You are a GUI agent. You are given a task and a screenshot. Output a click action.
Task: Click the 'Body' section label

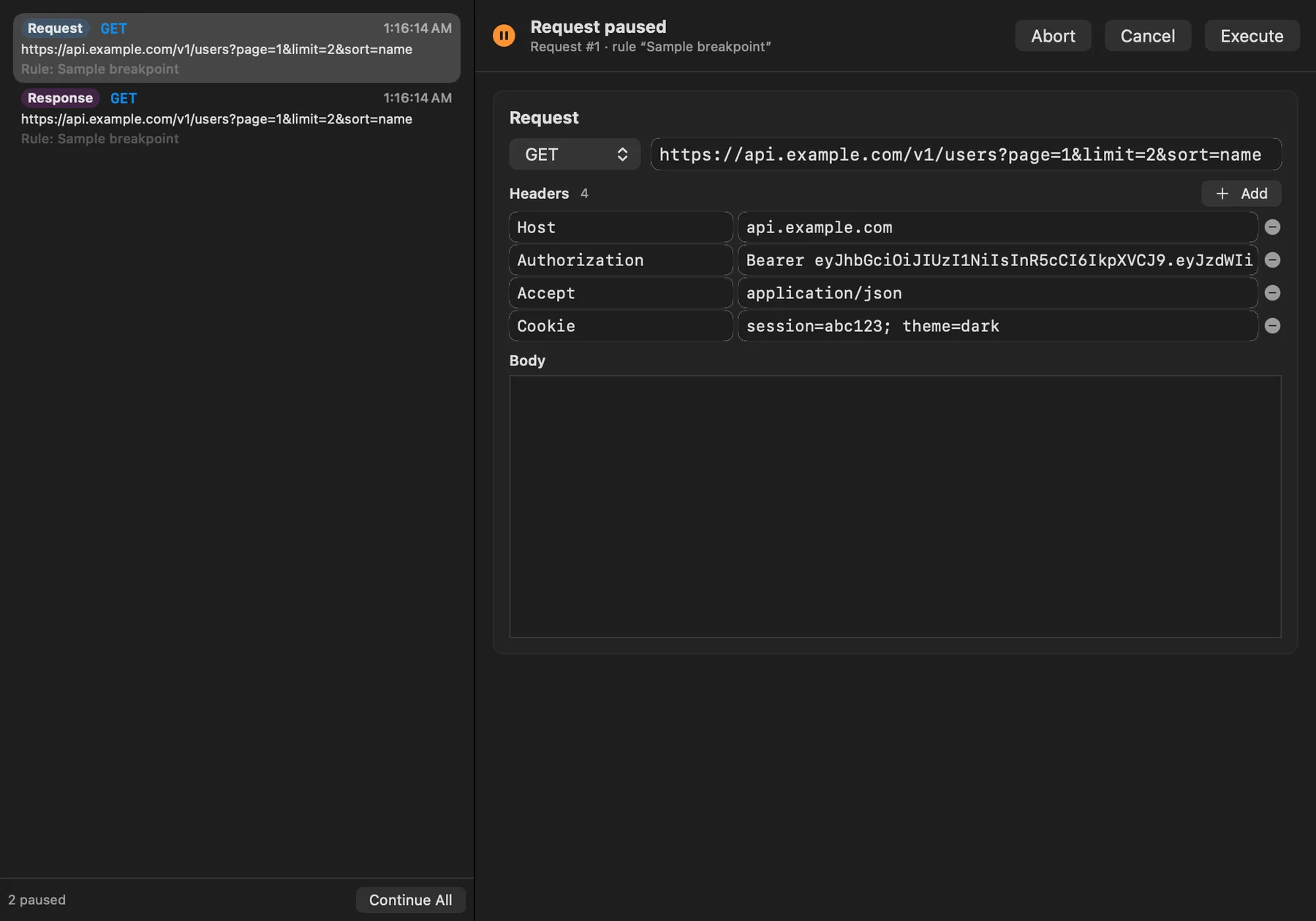(x=527, y=360)
